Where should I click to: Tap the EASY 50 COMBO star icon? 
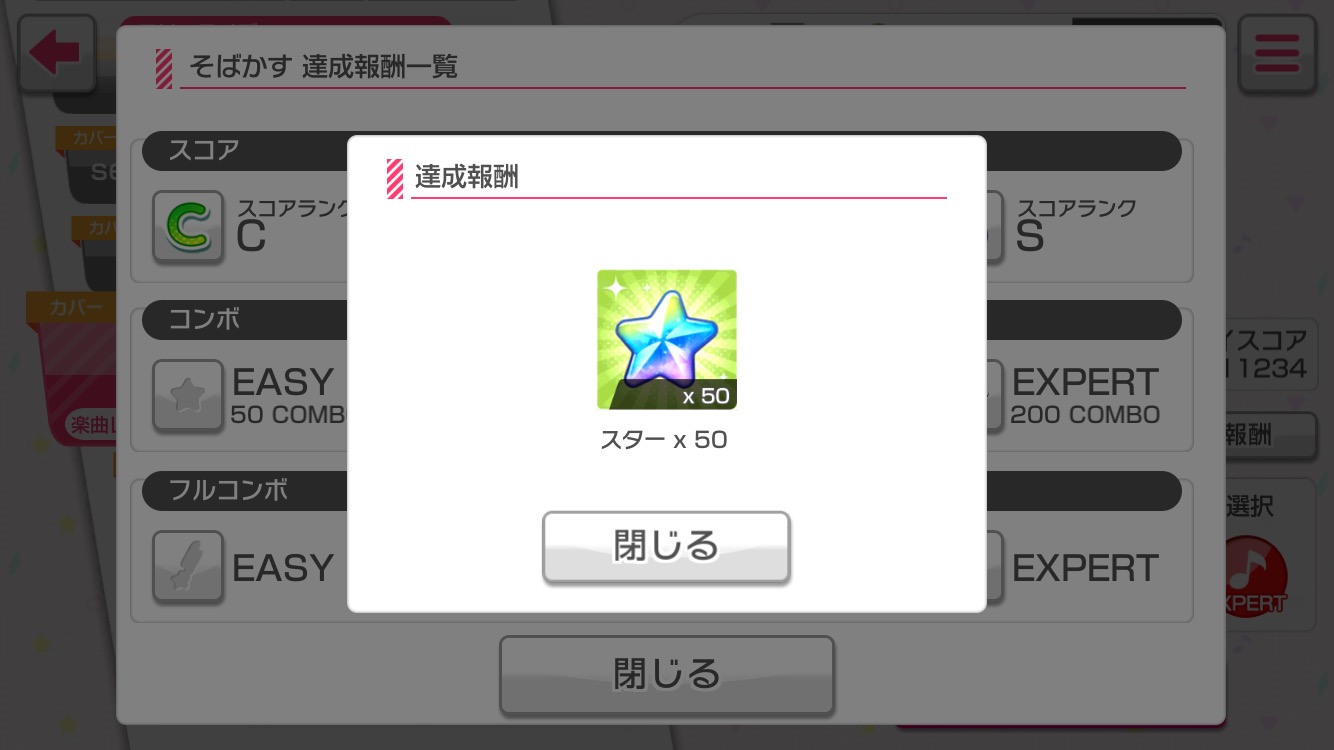[x=188, y=396]
